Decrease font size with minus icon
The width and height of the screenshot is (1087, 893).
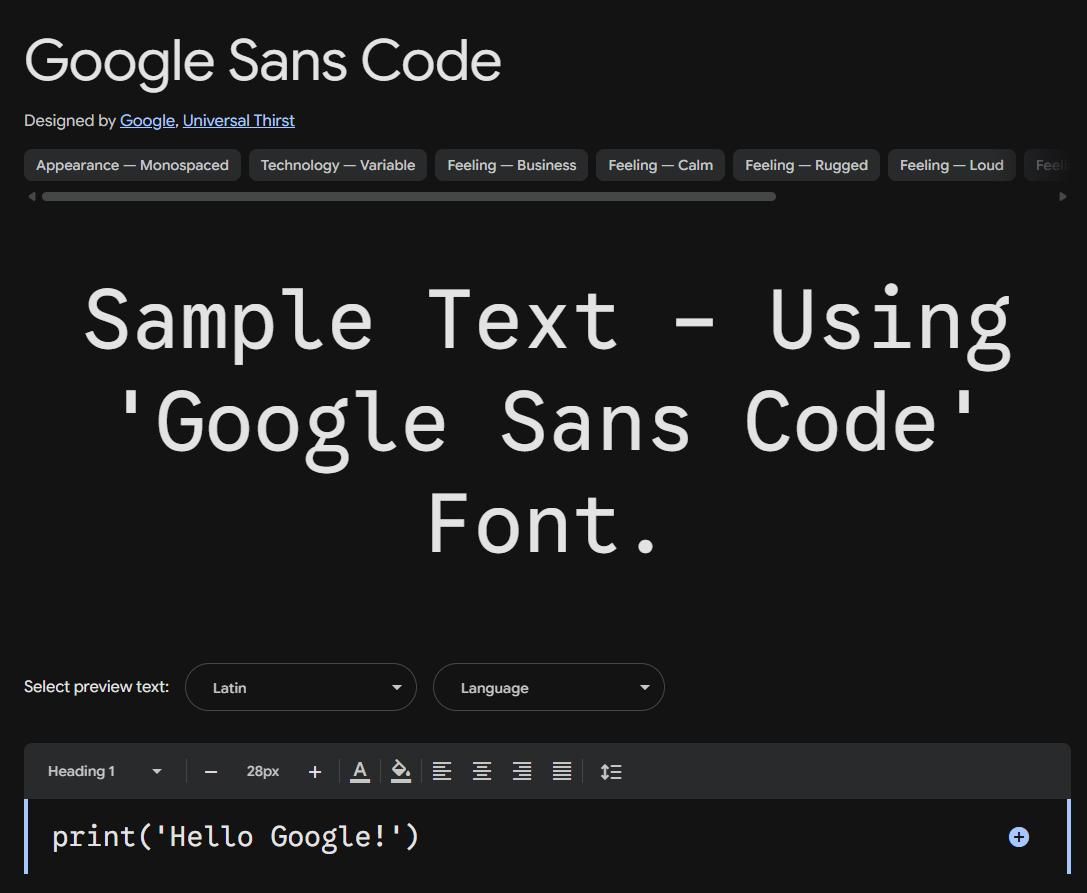pyautogui.click(x=211, y=772)
